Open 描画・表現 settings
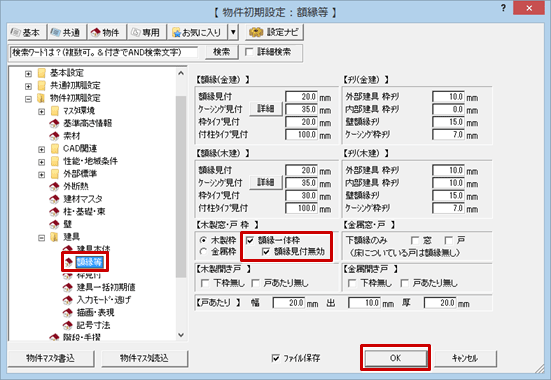The width and height of the screenshot is (551, 380). [x=95, y=313]
